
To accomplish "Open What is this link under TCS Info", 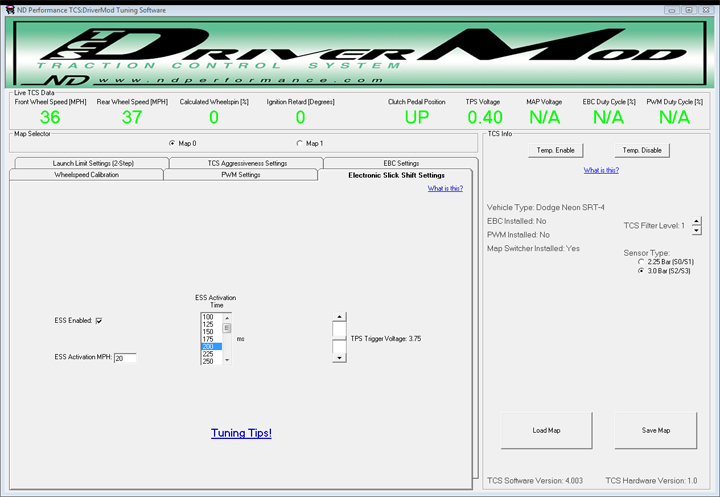I will coord(601,170).
